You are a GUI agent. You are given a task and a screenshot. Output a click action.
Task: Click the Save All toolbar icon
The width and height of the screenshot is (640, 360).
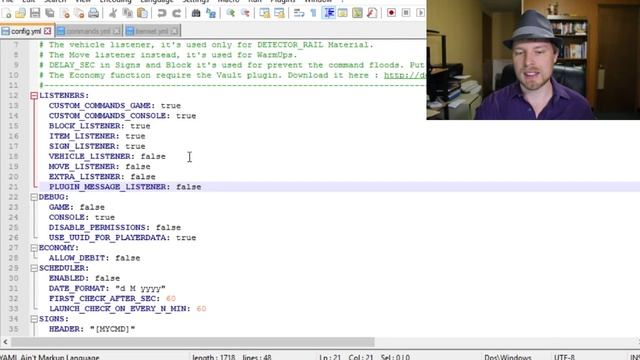[x=50, y=13]
